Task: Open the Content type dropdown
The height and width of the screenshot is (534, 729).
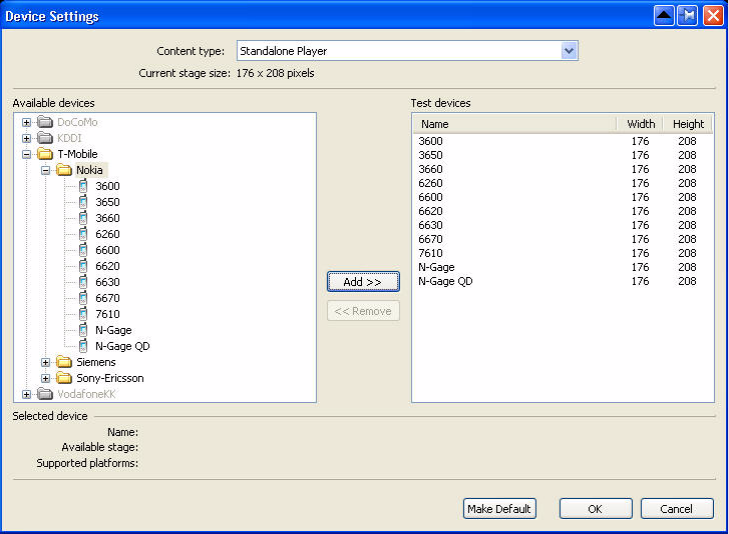Action: click(569, 51)
